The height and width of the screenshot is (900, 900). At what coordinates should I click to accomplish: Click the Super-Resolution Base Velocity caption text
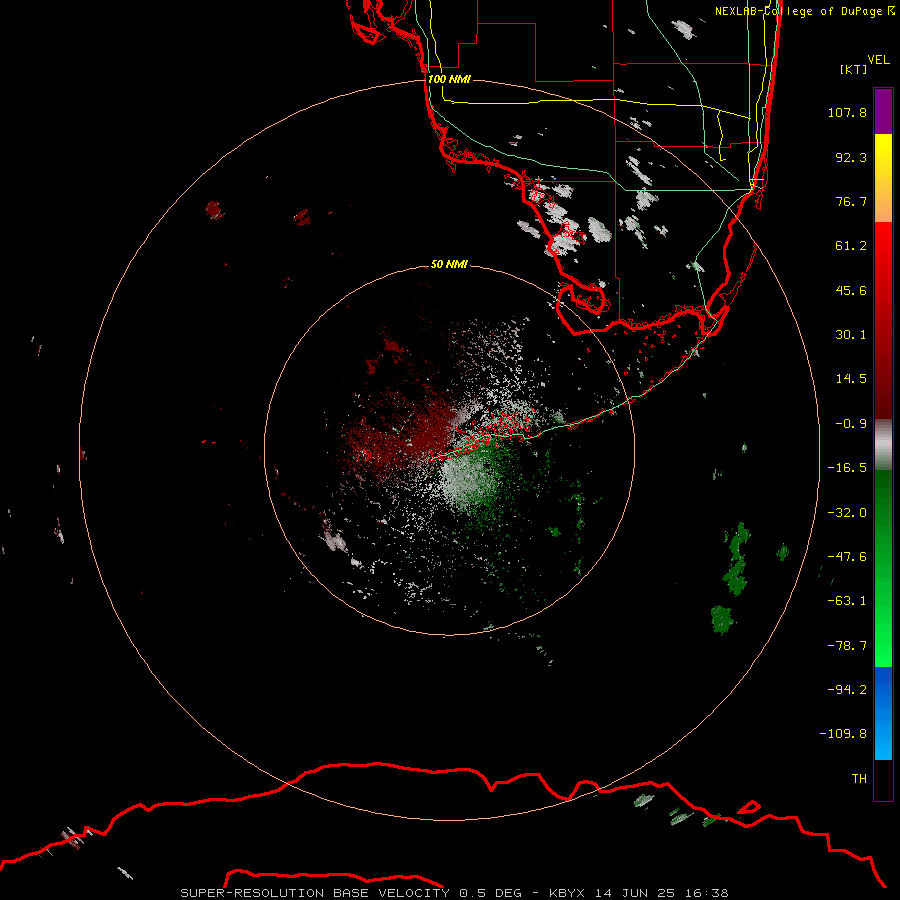(x=454, y=893)
